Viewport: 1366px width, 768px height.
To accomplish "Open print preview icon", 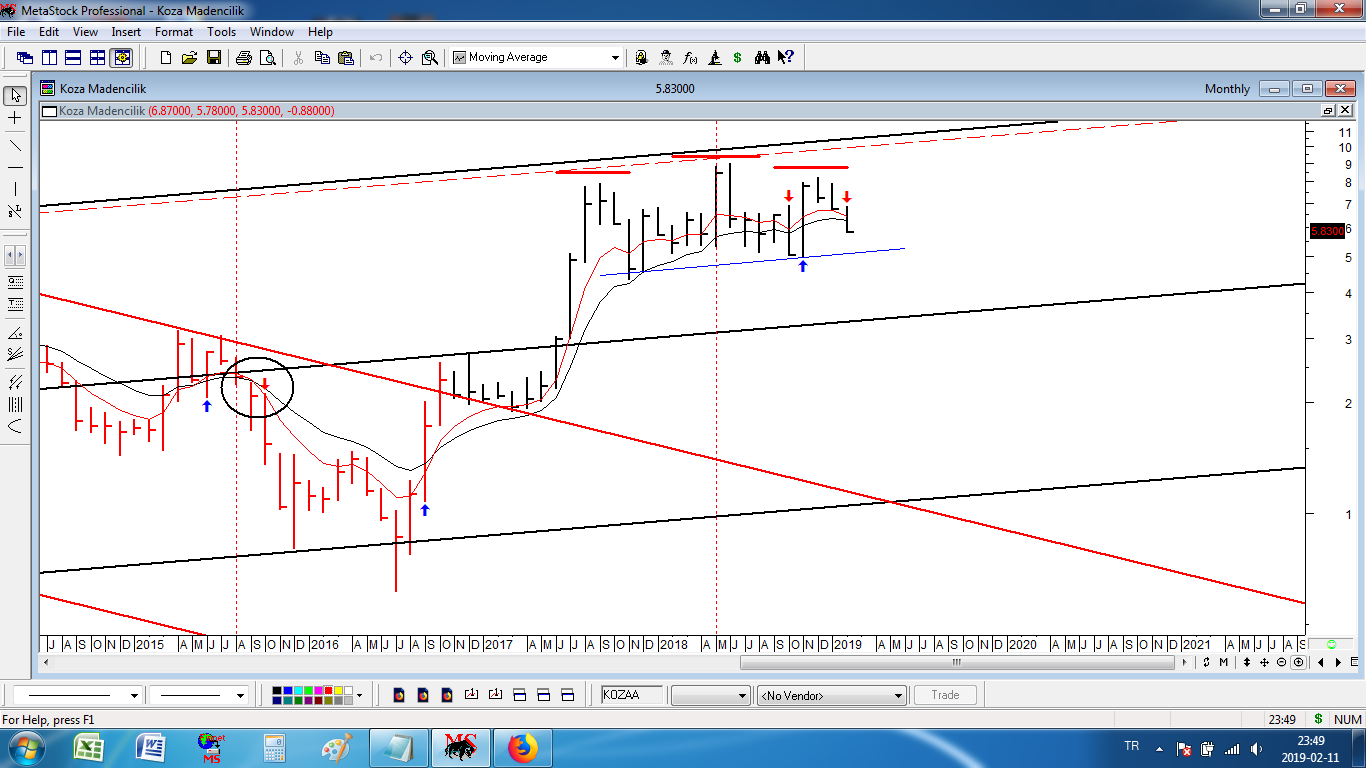I will pyautogui.click(x=268, y=58).
